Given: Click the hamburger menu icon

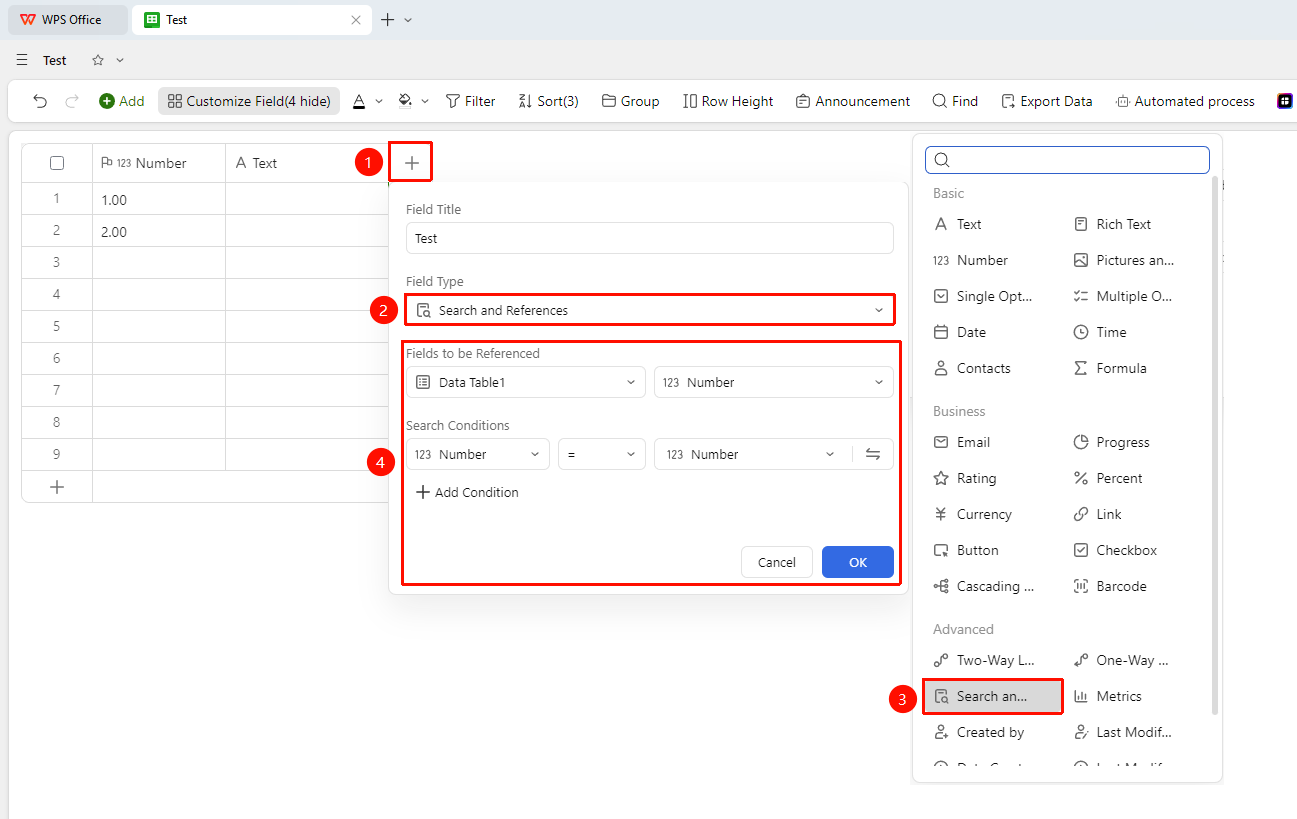Looking at the screenshot, I should 22,60.
